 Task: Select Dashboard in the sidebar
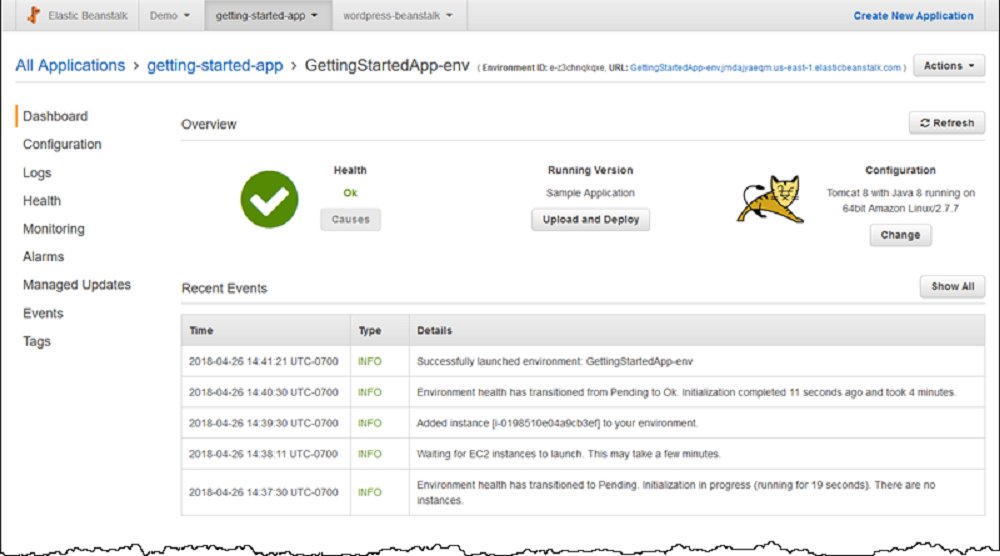click(55, 116)
